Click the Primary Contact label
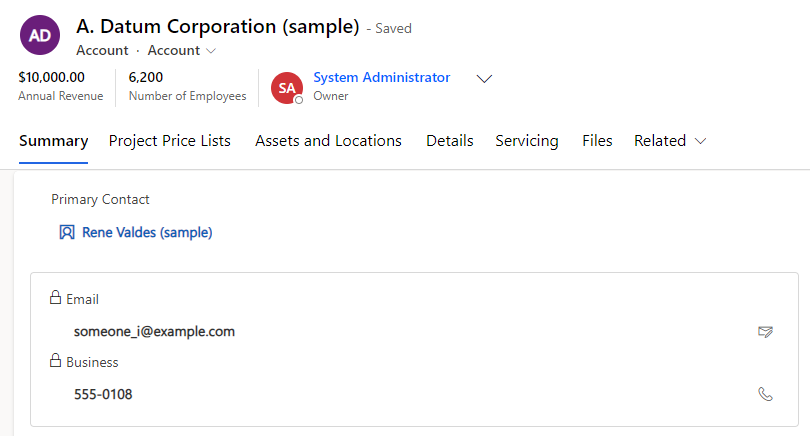The height and width of the screenshot is (436, 810). 100,199
